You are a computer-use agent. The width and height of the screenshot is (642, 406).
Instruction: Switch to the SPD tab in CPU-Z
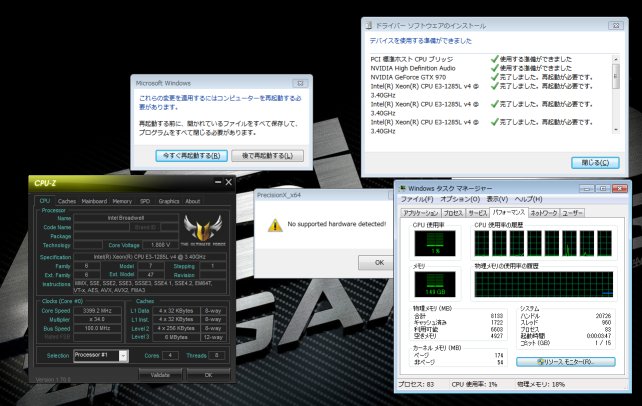pos(145,201)
